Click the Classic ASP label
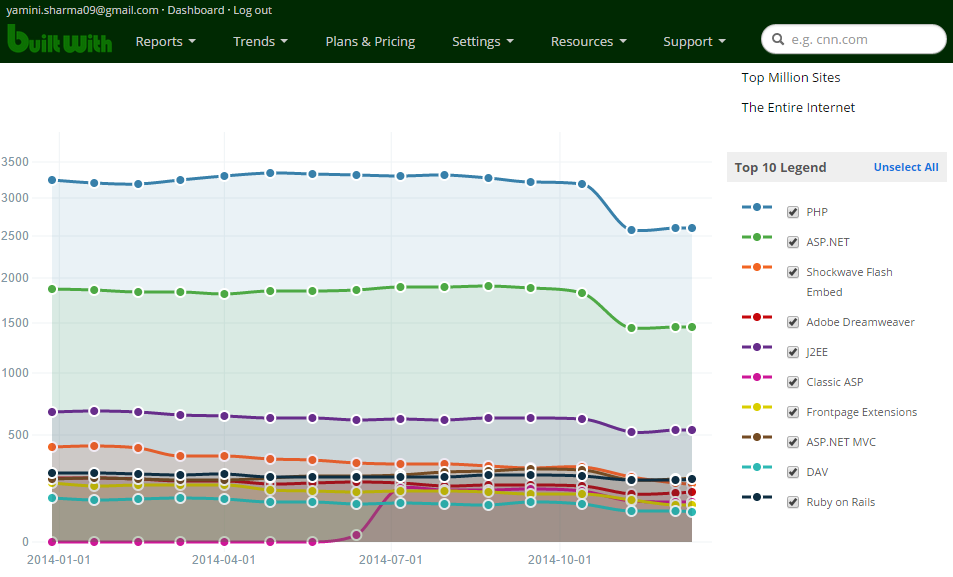Screen dimensions: 953x577 click(834, 382)
